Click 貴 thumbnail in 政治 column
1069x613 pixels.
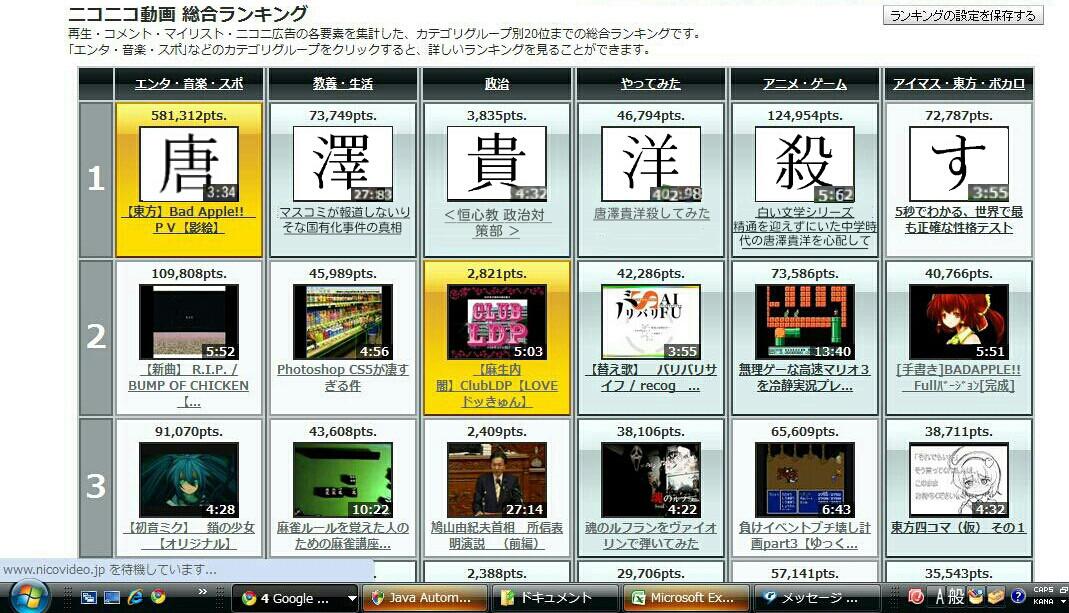497,164
